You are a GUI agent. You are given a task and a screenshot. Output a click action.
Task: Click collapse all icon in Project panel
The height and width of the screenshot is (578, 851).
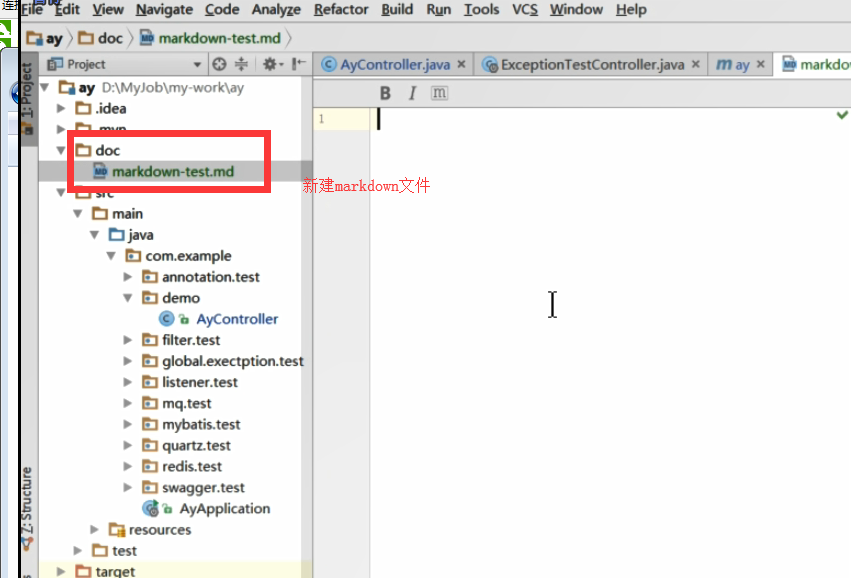click(242, 65)
